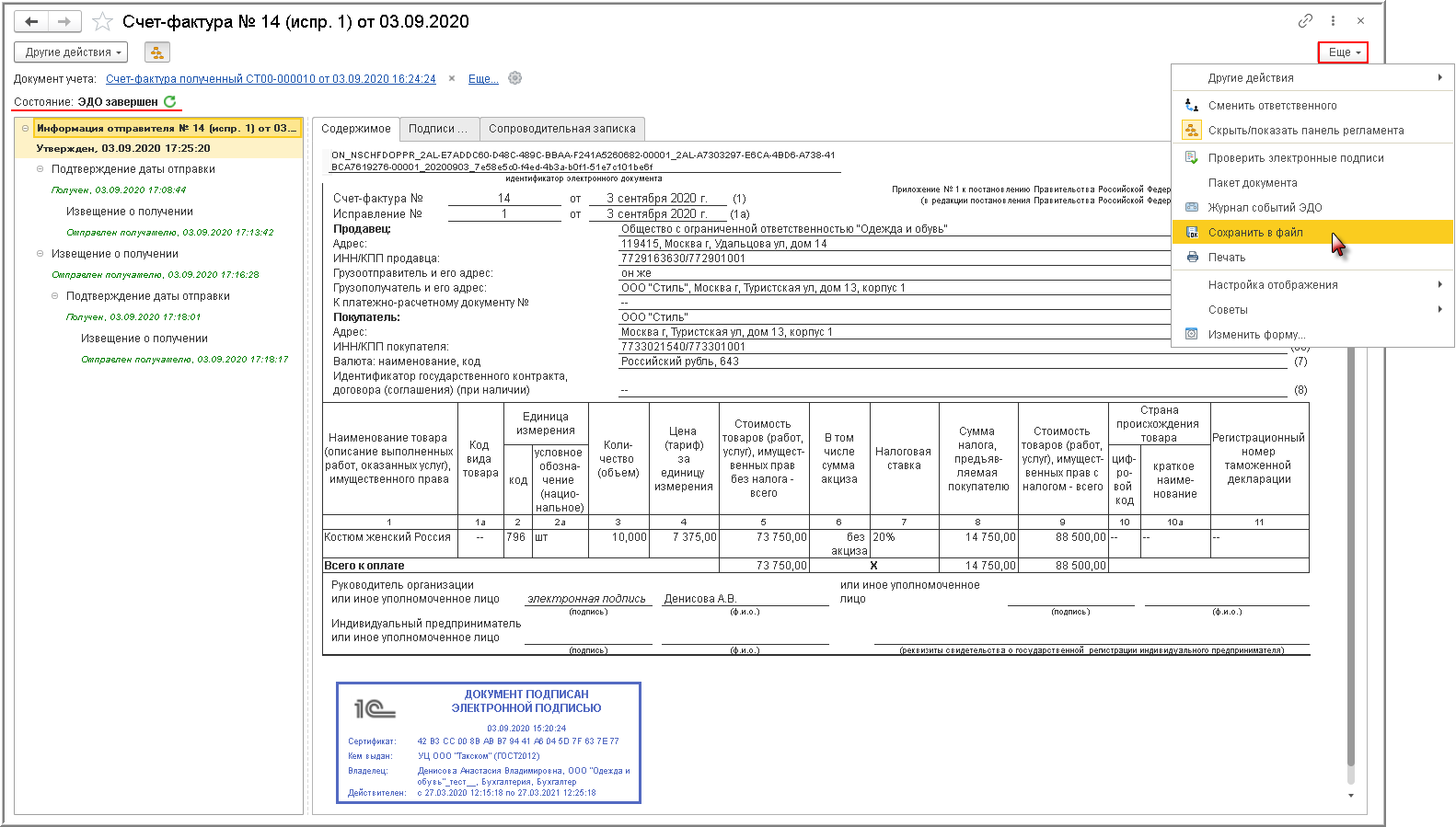Select Печать in the menu
The width and height of the screenshot is (1456, 827).
[1312, 258]
